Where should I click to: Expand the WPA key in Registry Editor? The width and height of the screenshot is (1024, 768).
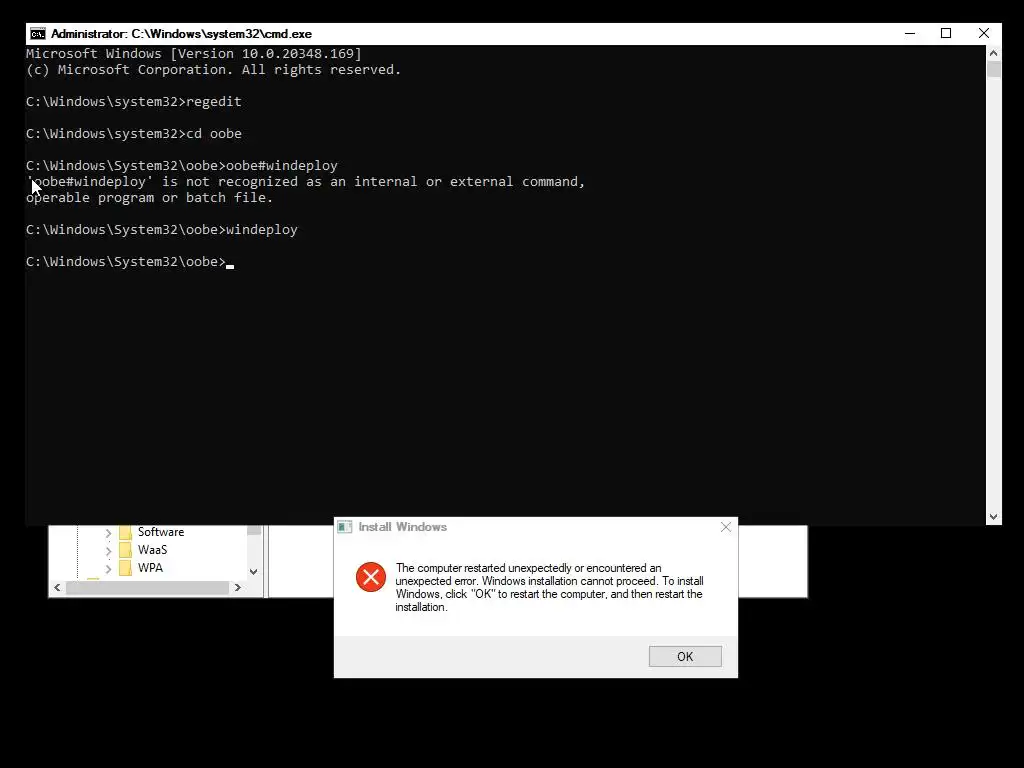[108, 569]
